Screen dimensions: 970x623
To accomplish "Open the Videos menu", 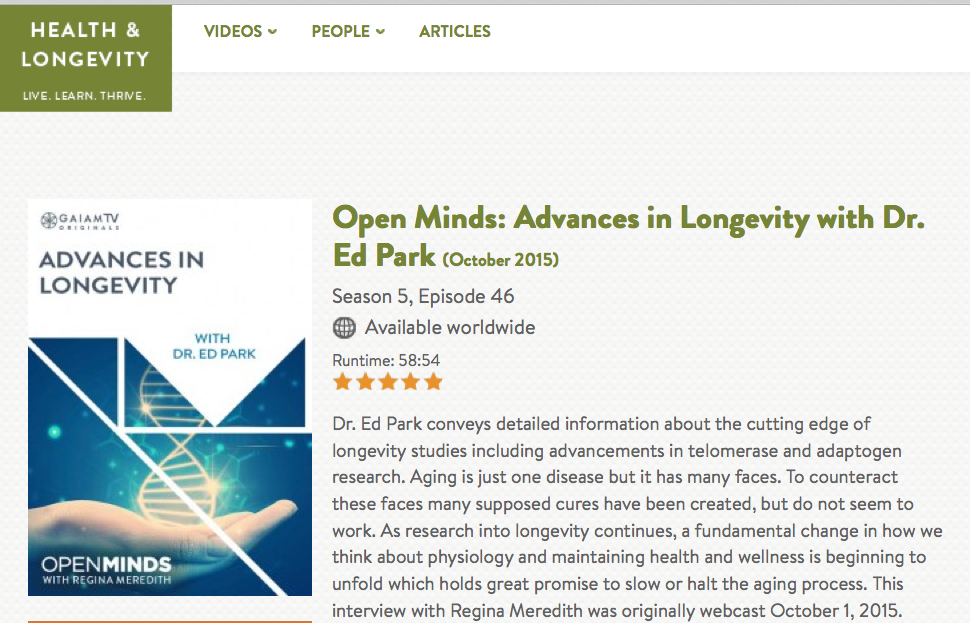I will (240, 31).
